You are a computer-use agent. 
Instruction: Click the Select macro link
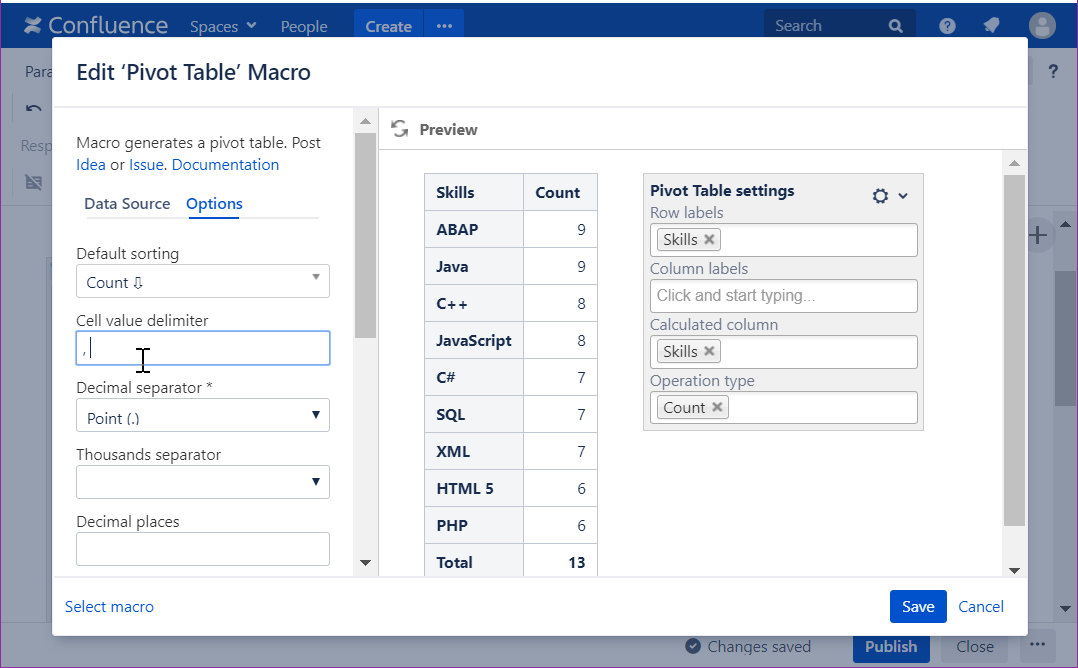pos(109,606)
